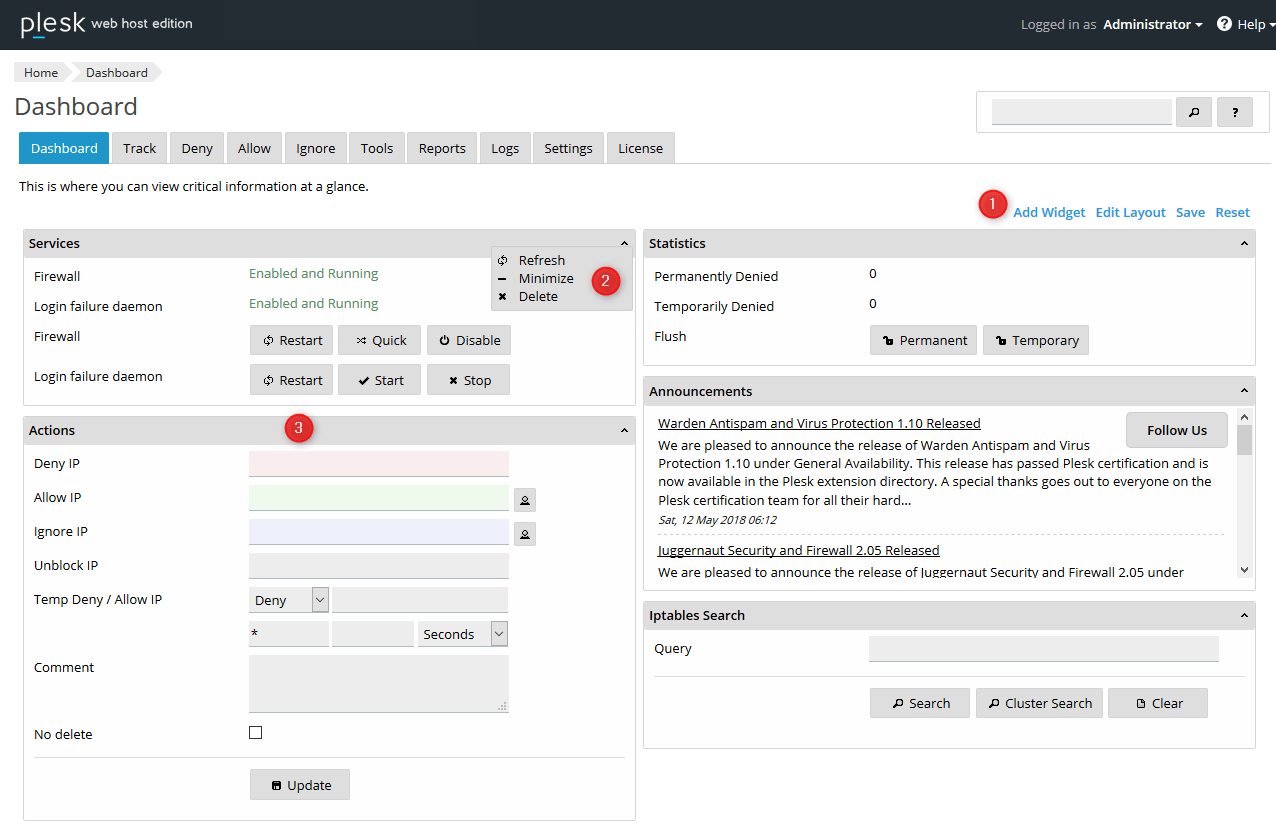Screen dimensions: 1276x834
Task: Disable the Firewall
Action: pos(469,340)
